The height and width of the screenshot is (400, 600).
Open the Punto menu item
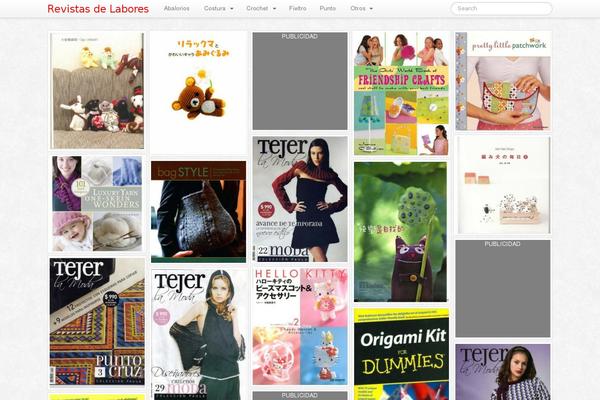point(328,8)
